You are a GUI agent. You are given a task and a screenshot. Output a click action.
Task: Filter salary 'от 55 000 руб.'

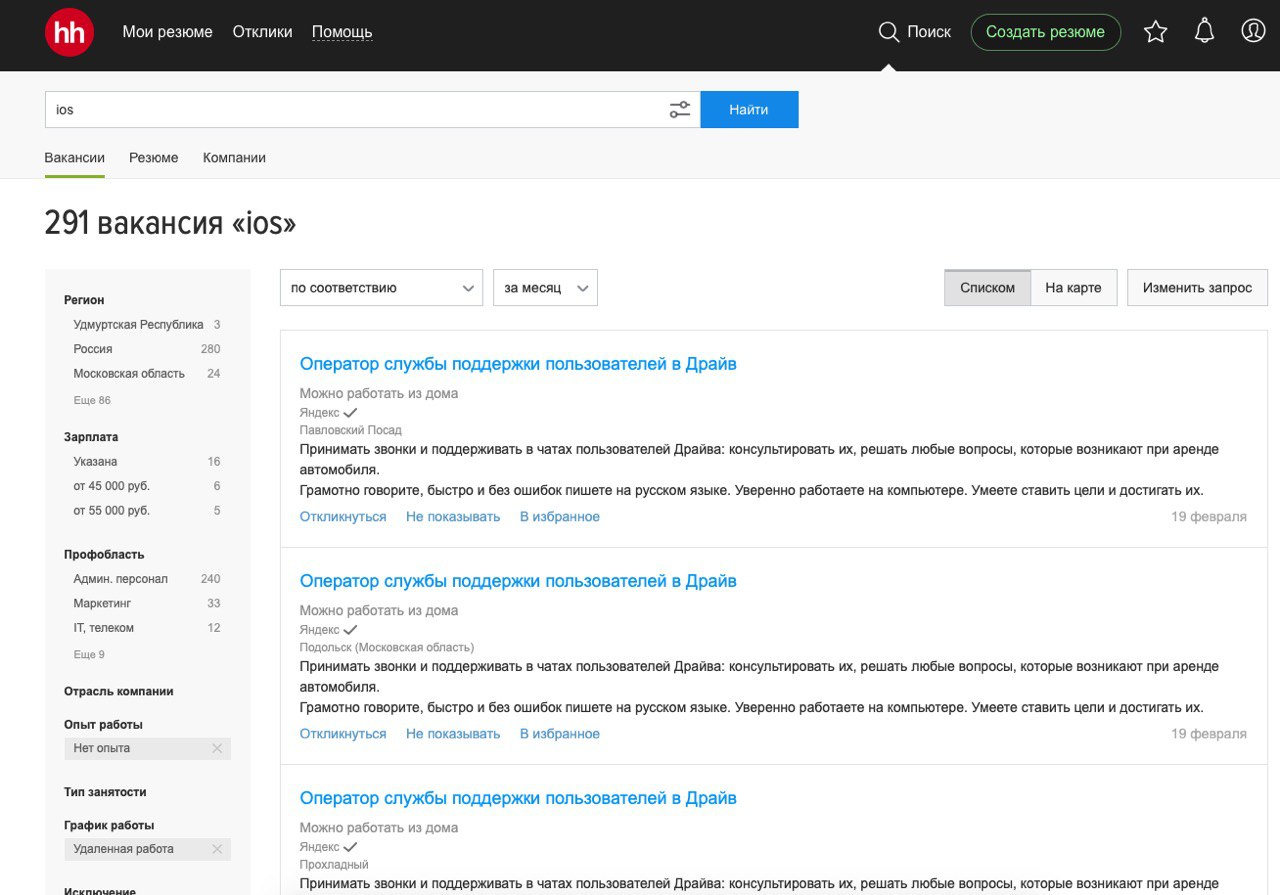(111, 511)
